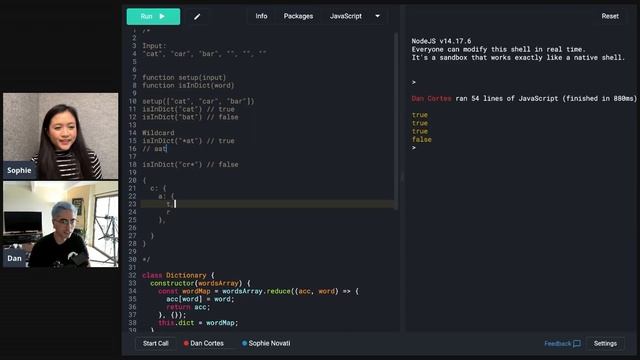Open the Packages tab
Screen dimensions: 640x360
(x=298, y=16)
